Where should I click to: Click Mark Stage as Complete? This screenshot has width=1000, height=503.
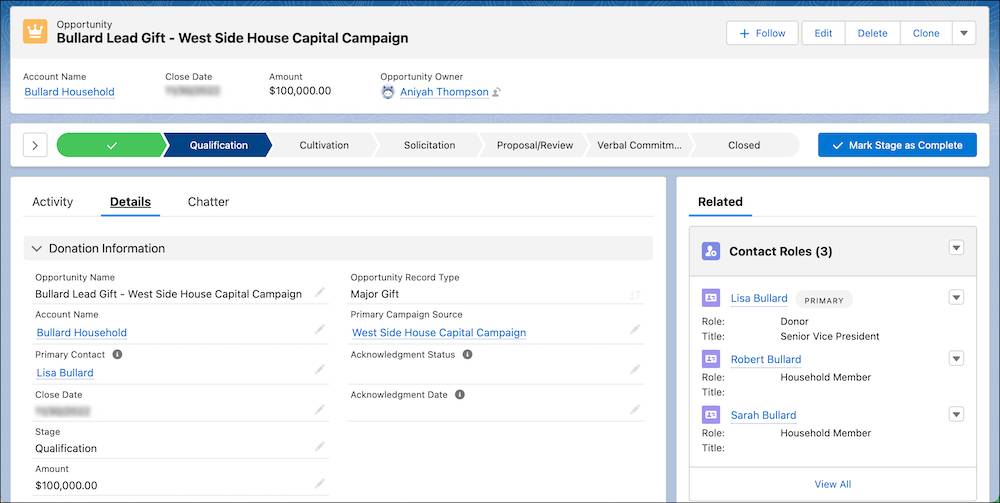pyautogui.click(x=897, y=145)
